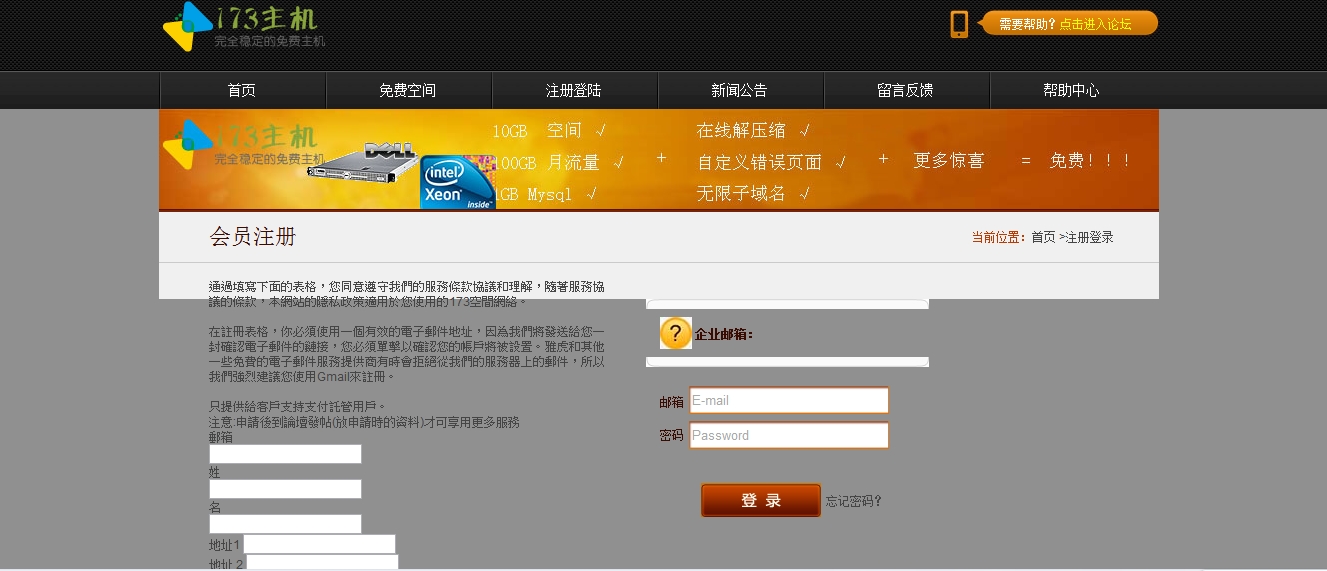This screenshot has width=1327, height=571.
Task: Click the yellow question mark icon
Action: coord(676,333)
